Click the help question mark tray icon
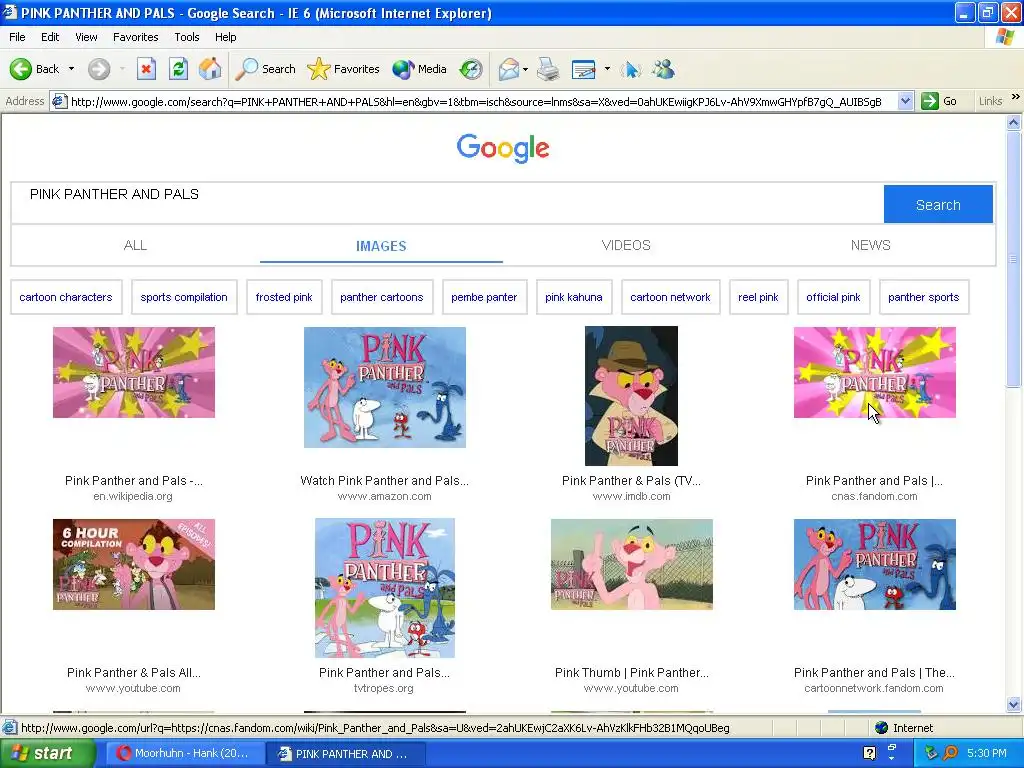This screenshot has width=1024, height=768. pyautogui.click(x=869, y=753)
